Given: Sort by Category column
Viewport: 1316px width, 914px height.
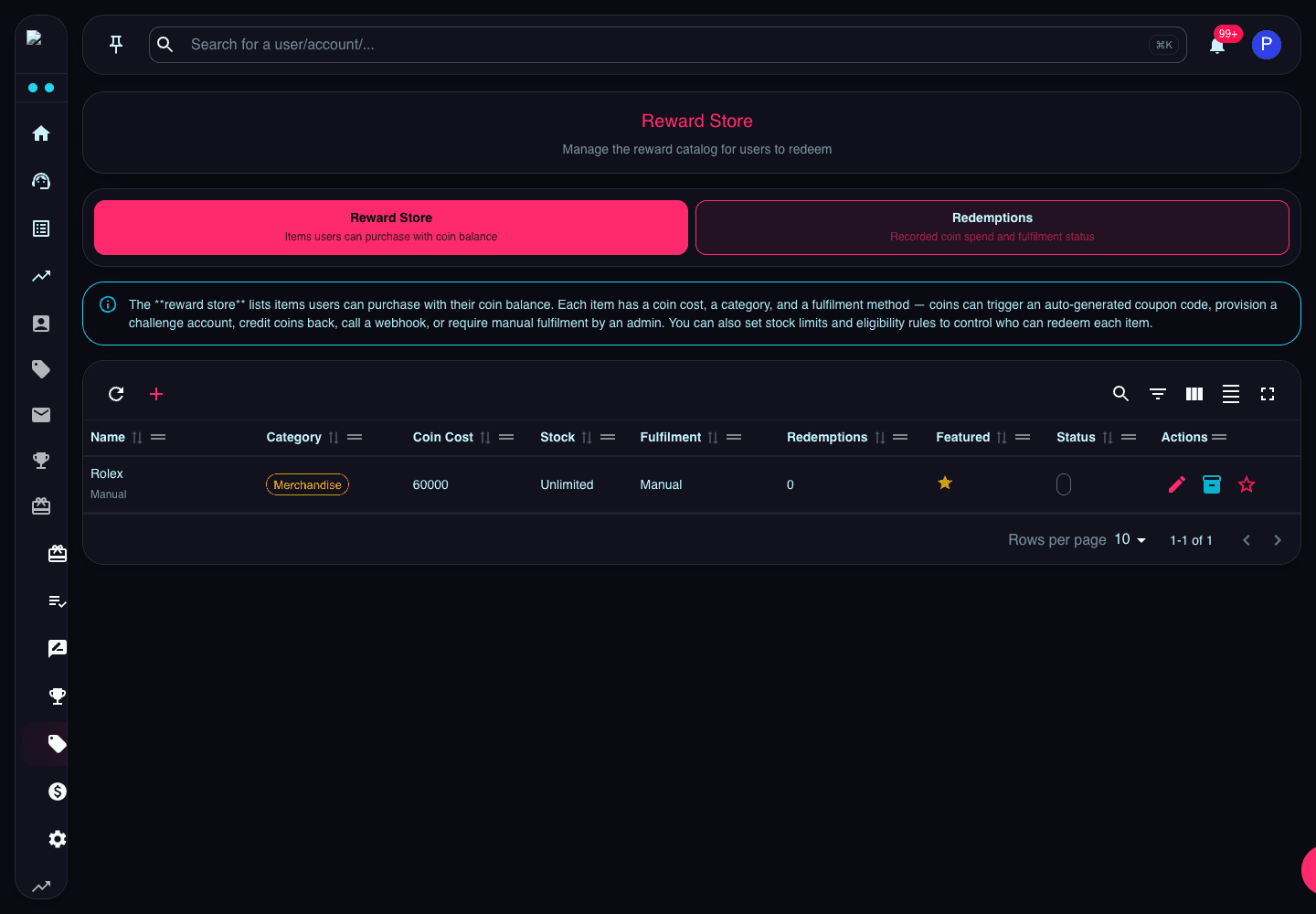Looking at the screenshot, I should click(x=334, y=438).
